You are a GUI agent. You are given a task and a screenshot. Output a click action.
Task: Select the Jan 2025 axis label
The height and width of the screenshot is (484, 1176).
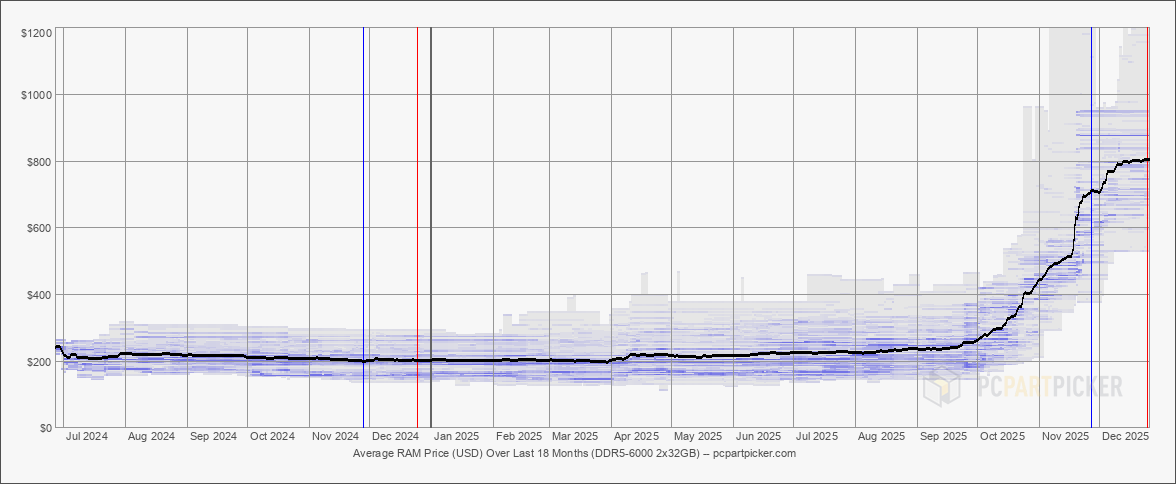coord(457,436)
